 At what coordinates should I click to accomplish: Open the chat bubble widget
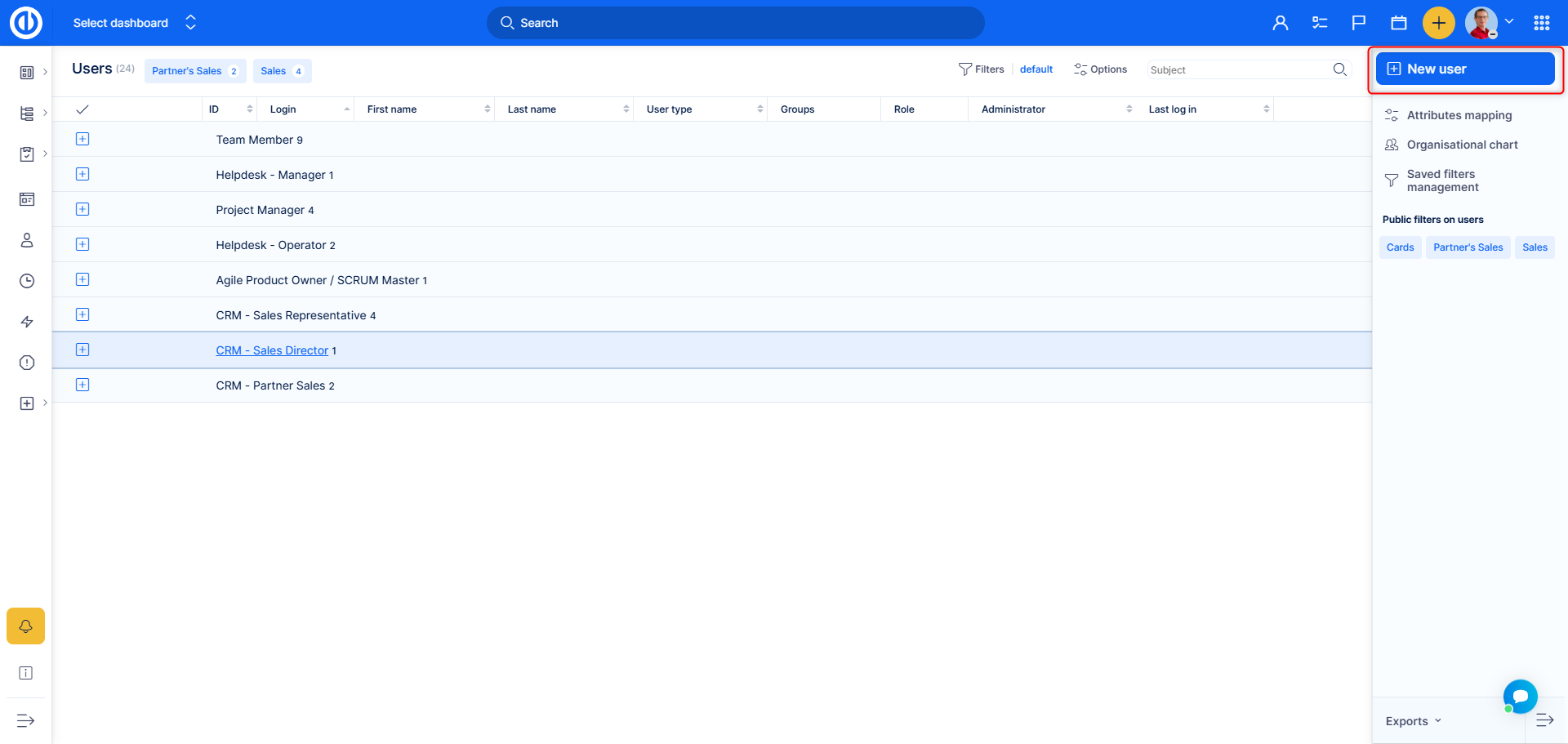(x=1520, y=697)
